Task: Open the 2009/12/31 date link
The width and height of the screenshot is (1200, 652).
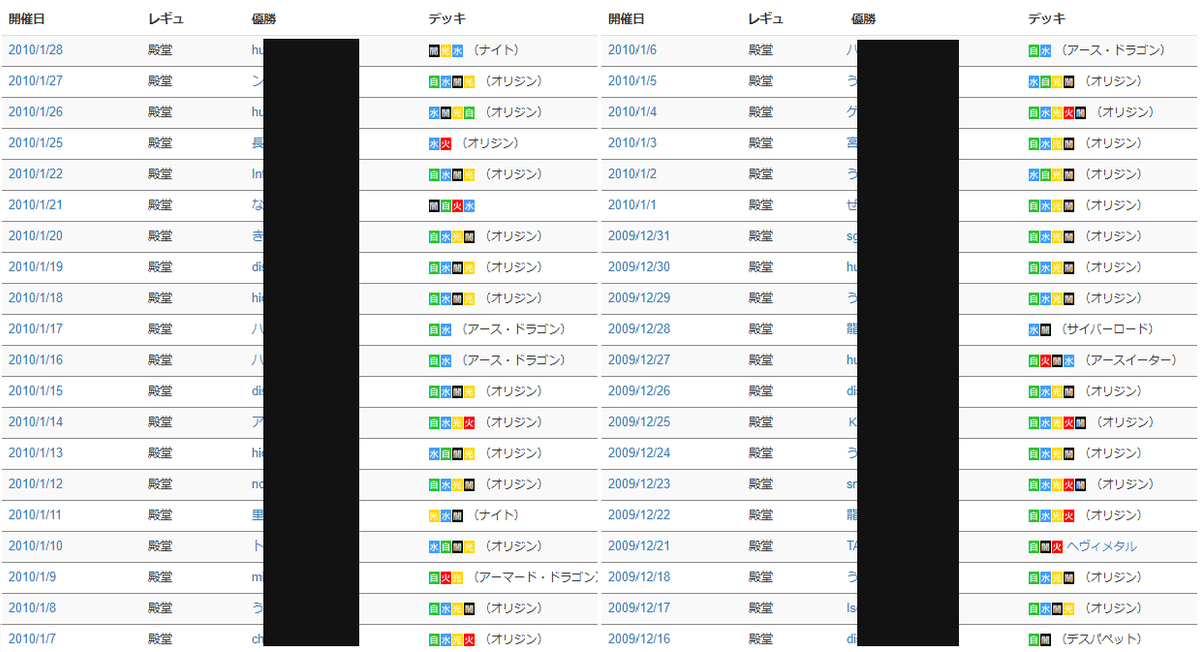Action: coord(639,236)
